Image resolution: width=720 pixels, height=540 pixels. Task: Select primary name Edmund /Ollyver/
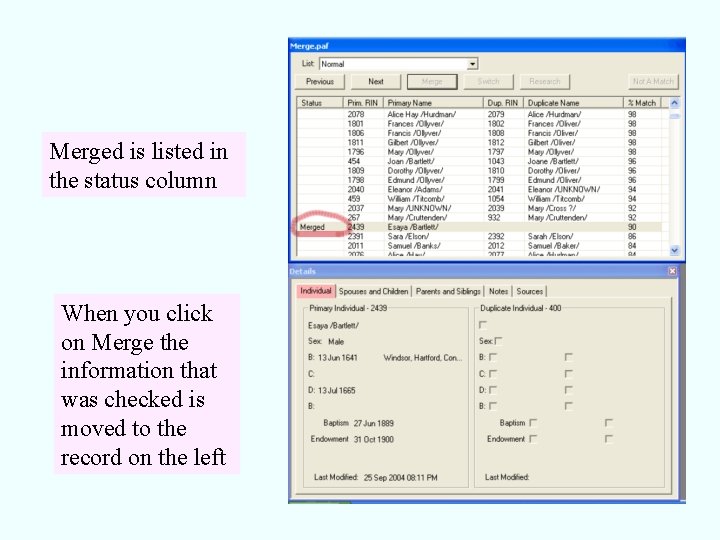pyautogui.click(x=416, y=180)
